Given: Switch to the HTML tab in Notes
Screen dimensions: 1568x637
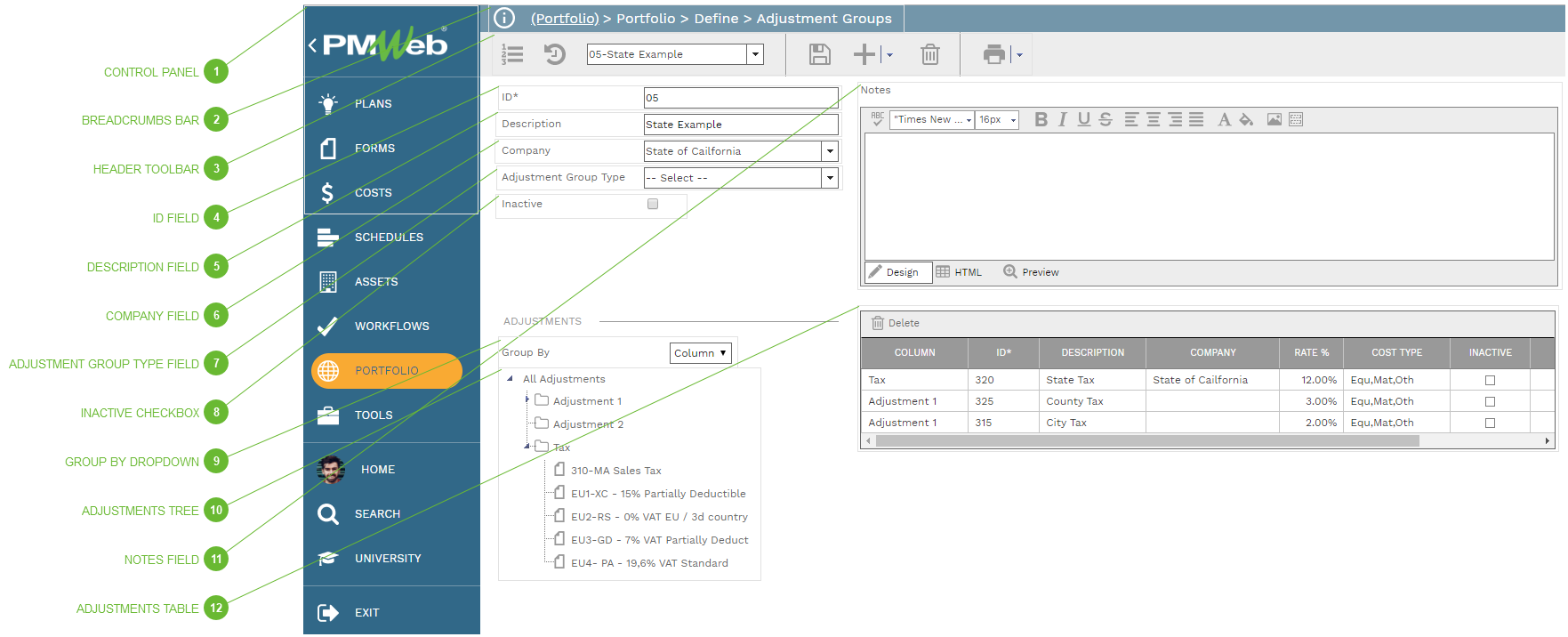Looking at the screenshot, I should [960, 273].
